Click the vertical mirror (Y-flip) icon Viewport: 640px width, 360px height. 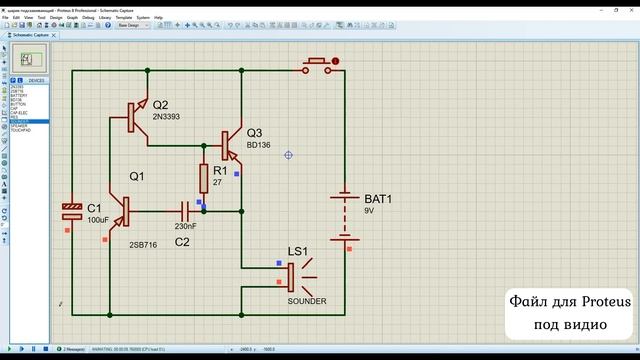point(4,240)
